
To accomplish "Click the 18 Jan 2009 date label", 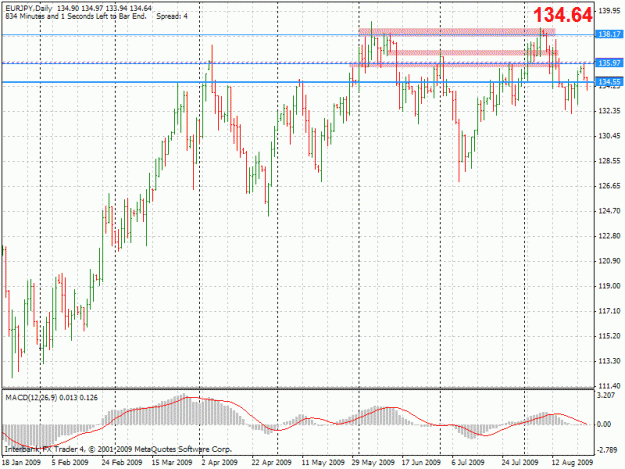I will 21,462.
